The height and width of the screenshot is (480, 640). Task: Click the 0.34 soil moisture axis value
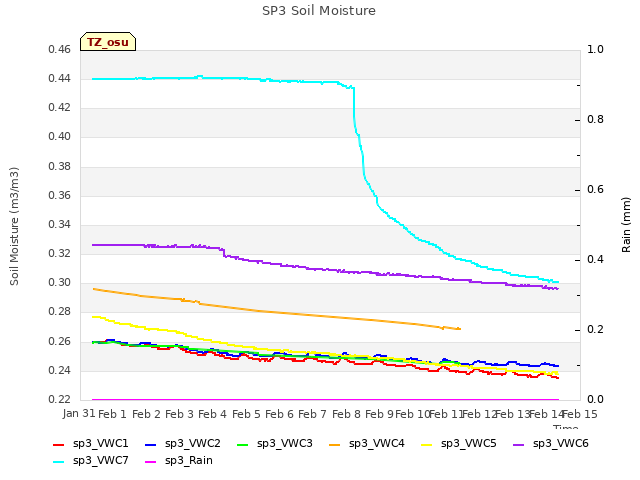point(60,224)
